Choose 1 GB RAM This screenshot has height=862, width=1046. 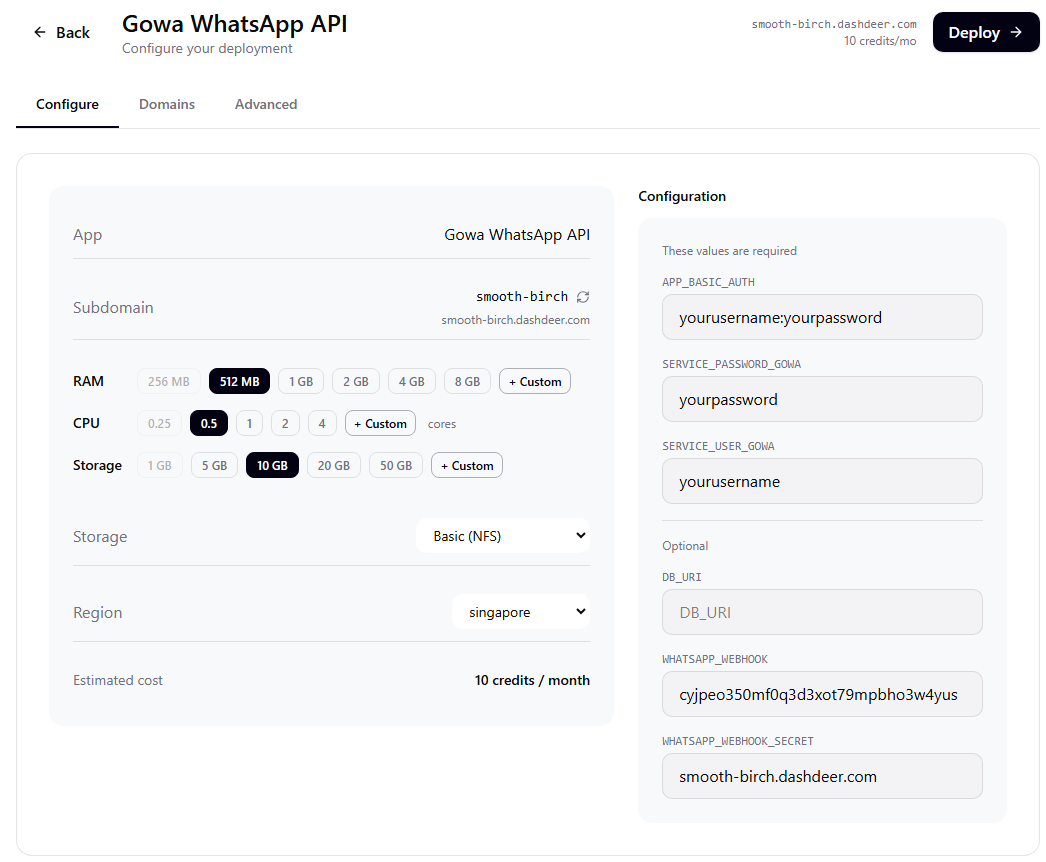pyautogui.click(x=301, y=382)
